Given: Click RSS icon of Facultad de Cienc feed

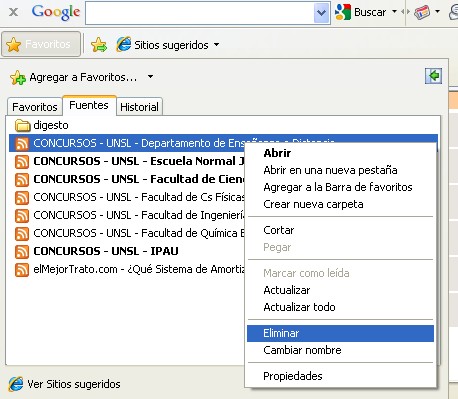Looking at the screenshot, I should pos(22,179).
